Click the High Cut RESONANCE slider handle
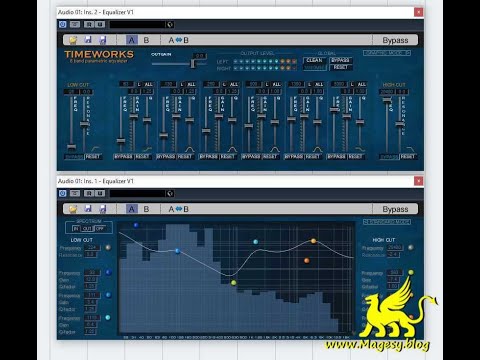The image size is (480, 360). [x=400, y=124]
